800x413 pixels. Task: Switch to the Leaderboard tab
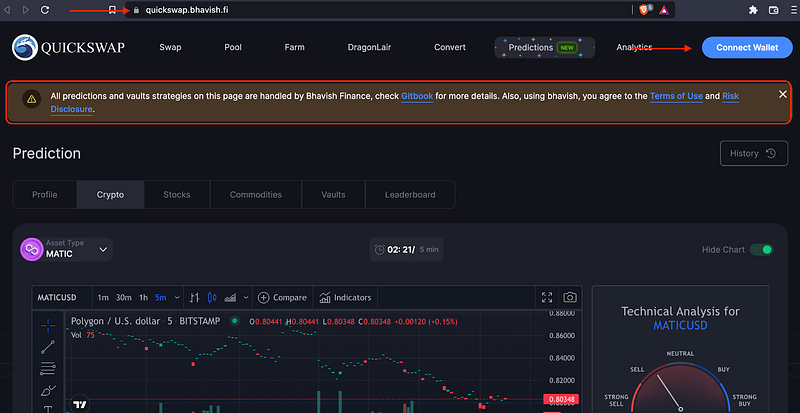[x=410, y=195]
